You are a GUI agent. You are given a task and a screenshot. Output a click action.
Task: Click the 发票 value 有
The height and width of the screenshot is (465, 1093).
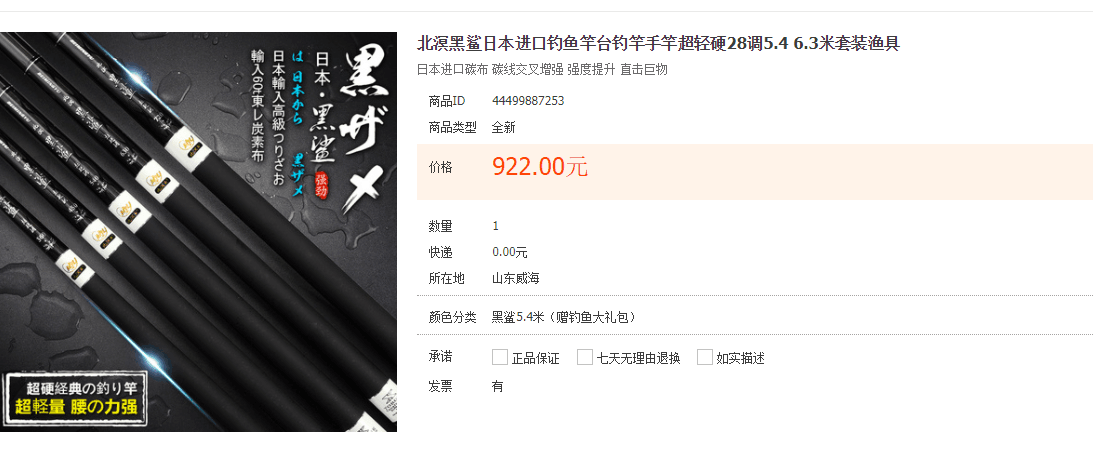(498, 386)
